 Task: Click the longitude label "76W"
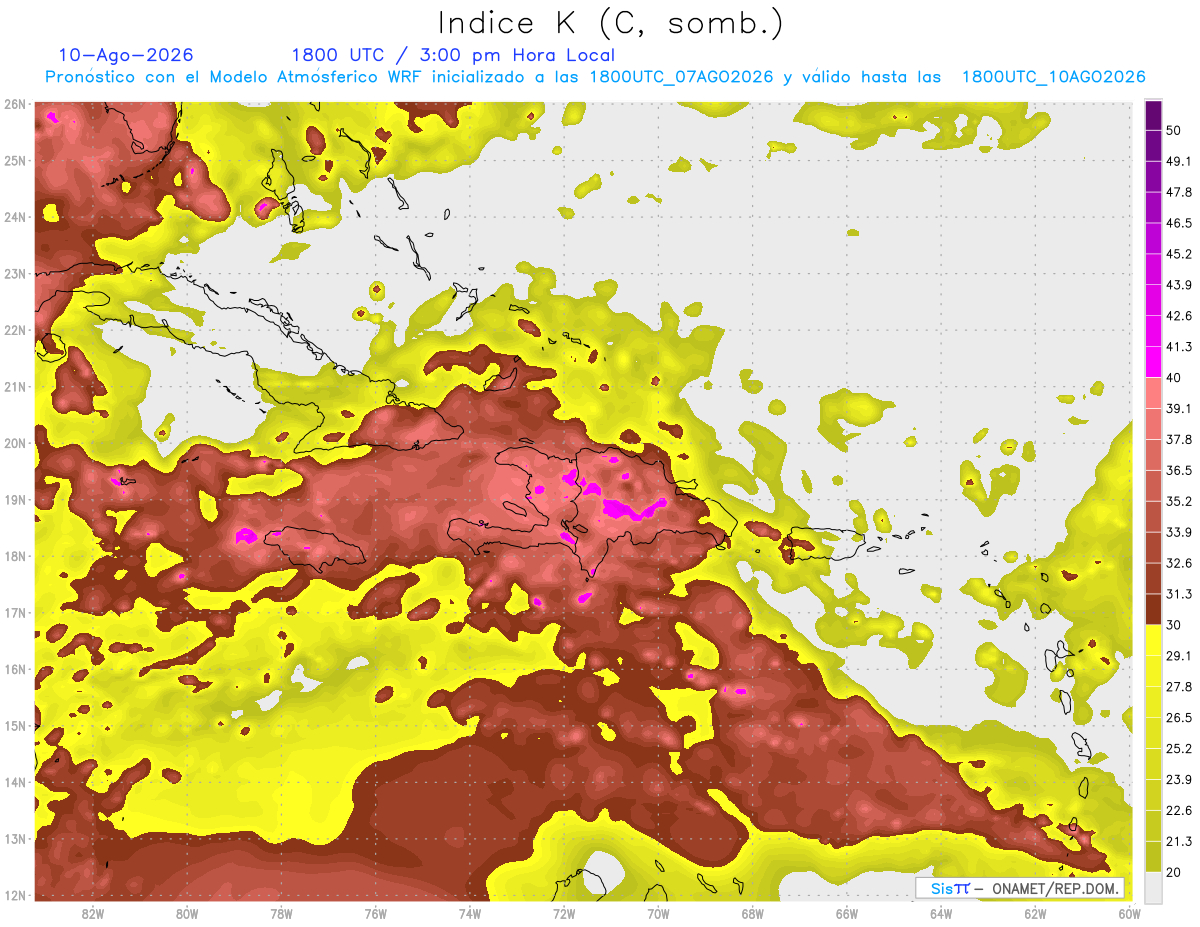click(x=375, y=914)
